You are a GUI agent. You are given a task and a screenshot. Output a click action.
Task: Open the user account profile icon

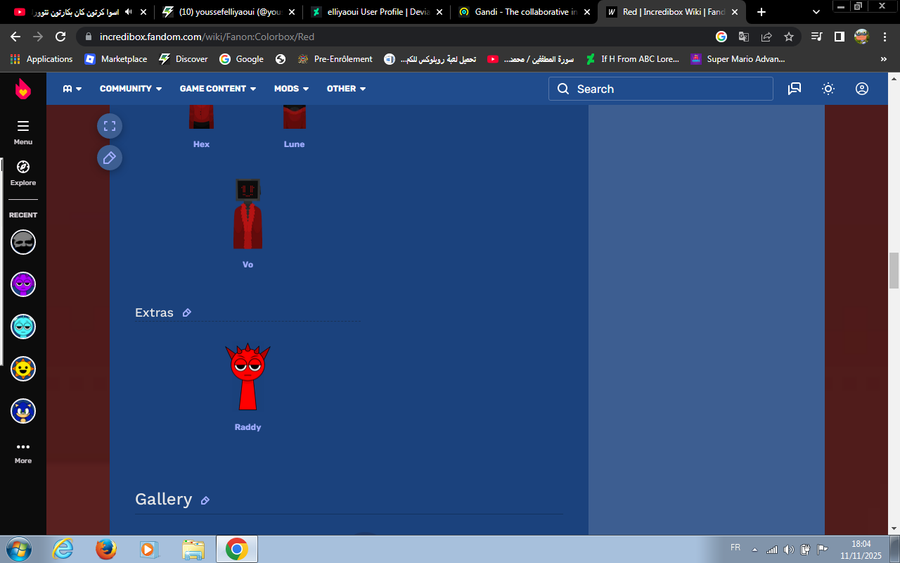click(x=862, y=88)
